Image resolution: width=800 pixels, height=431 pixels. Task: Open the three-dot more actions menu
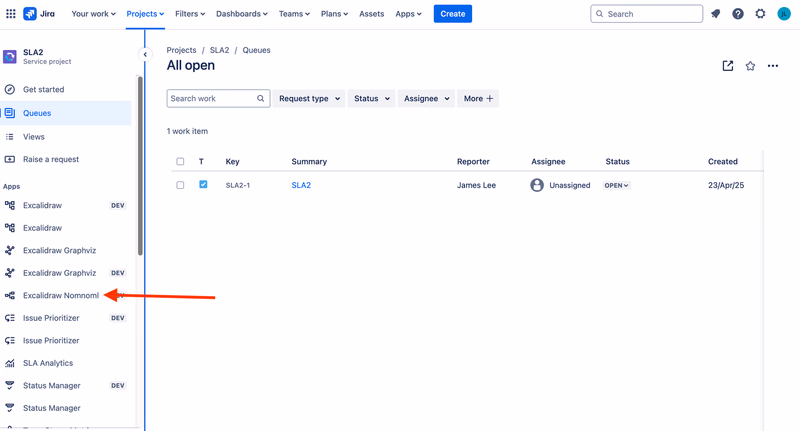[x=772, y=66]
